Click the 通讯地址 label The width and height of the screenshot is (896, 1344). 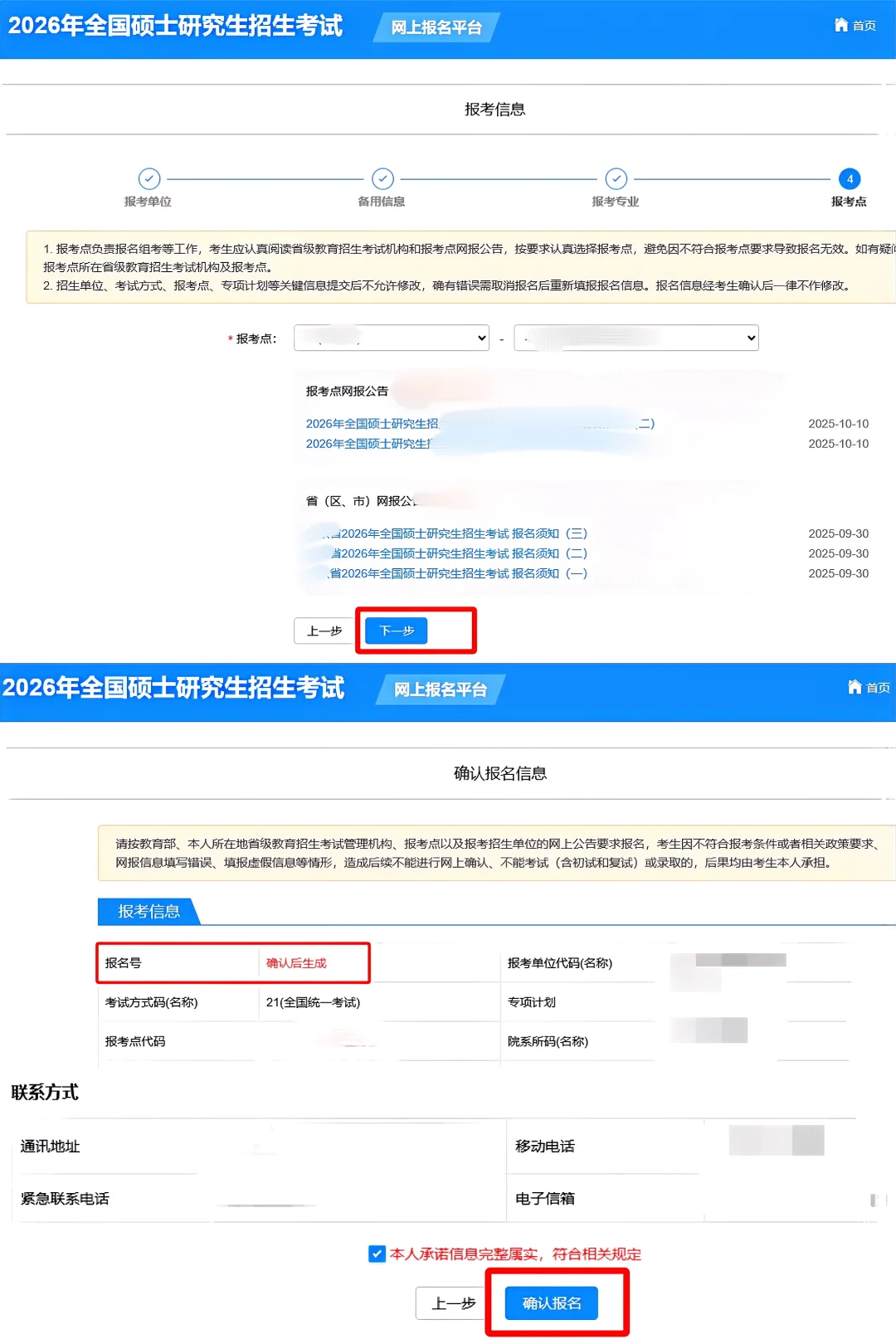[x=51, y=1146]
